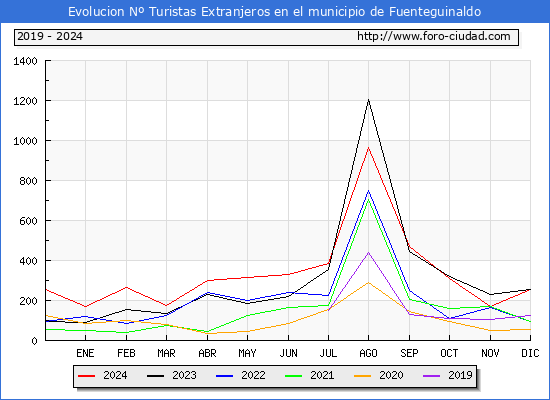Click the MAY month axis label
This screenshot has height=400, width=550.
point(247,353)
